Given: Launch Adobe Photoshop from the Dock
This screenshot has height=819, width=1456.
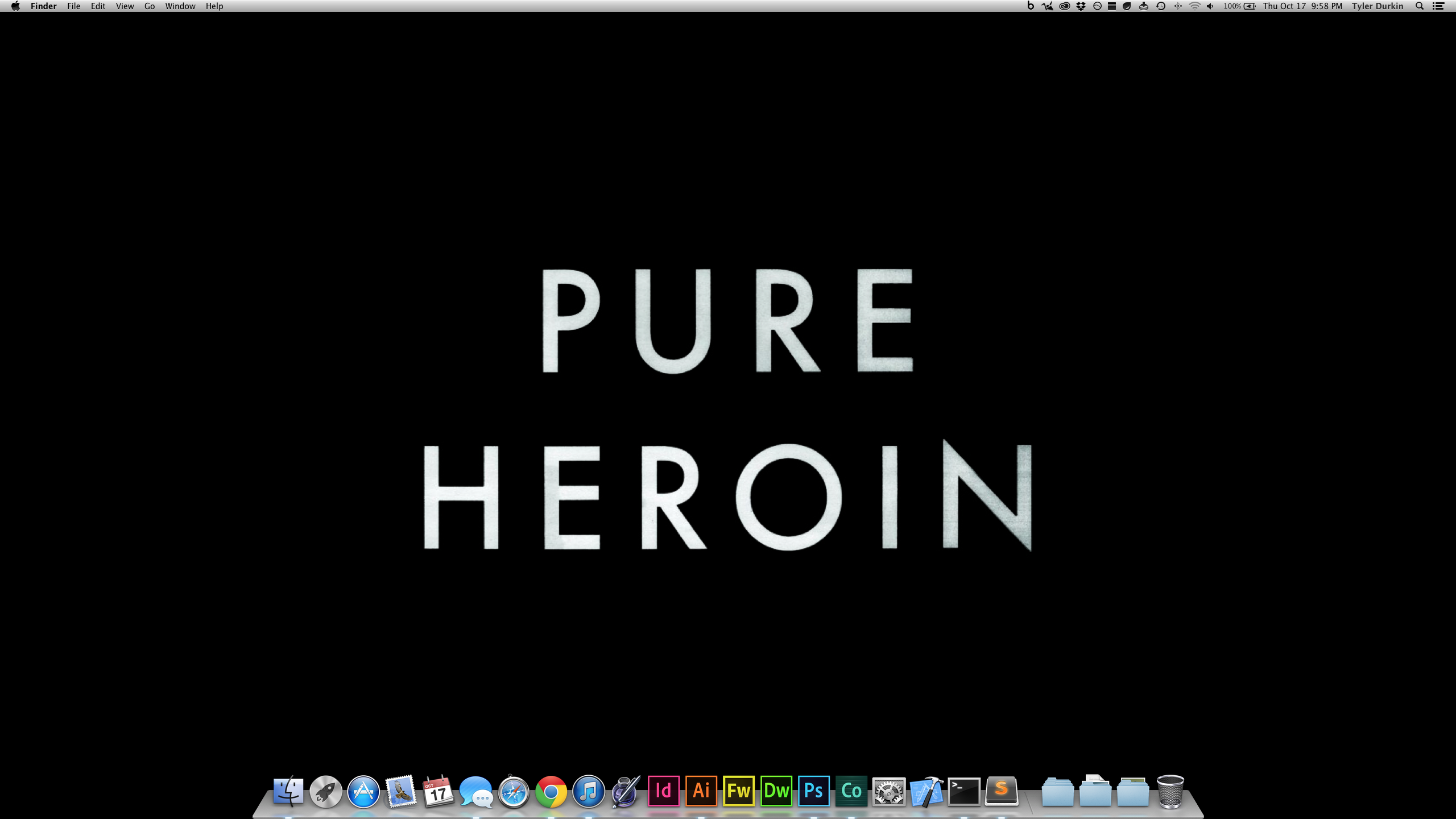Looking at the screenshot, I should click(x=814, y=791).
